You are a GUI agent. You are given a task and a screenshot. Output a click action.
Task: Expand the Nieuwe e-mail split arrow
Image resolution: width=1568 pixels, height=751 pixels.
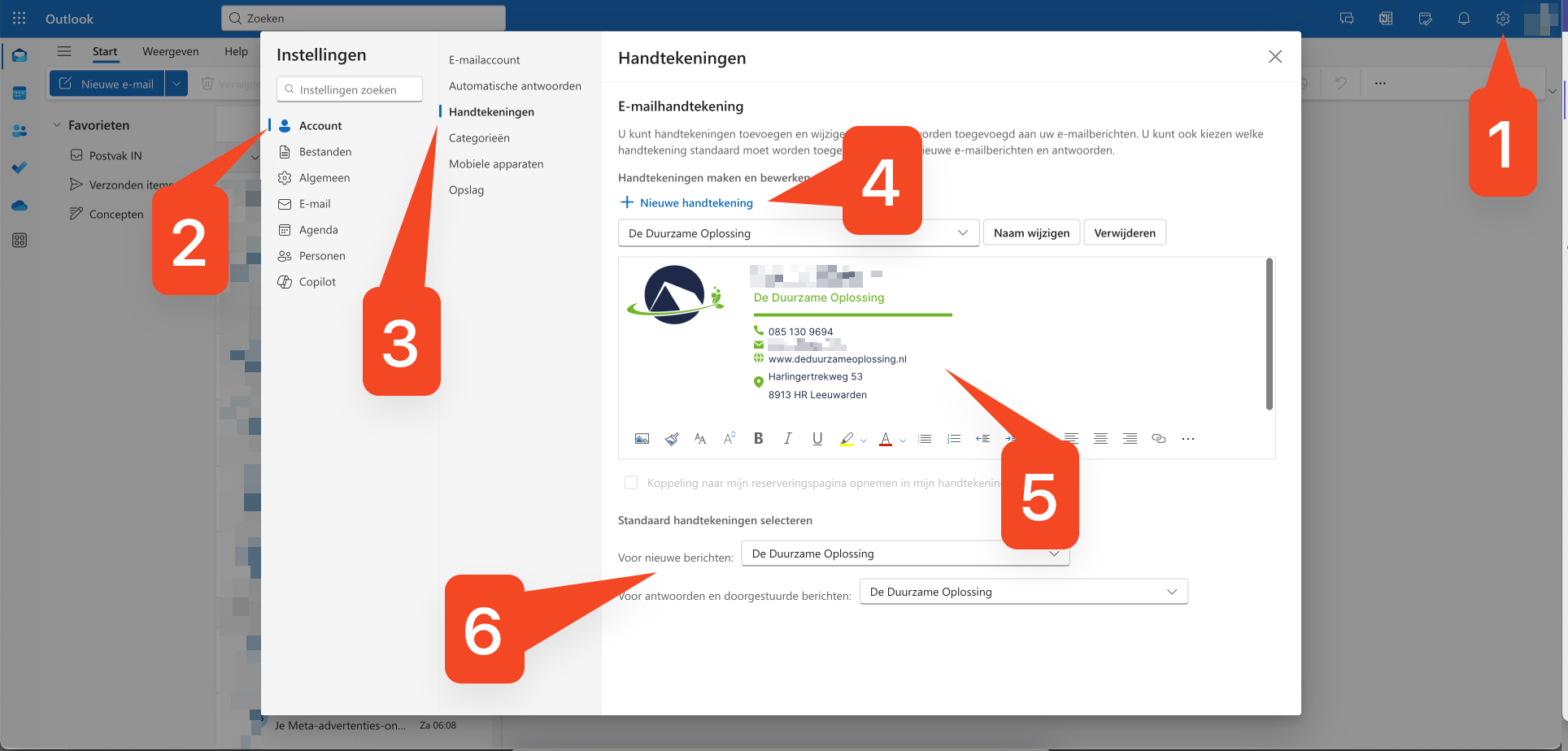coord(176,84)
